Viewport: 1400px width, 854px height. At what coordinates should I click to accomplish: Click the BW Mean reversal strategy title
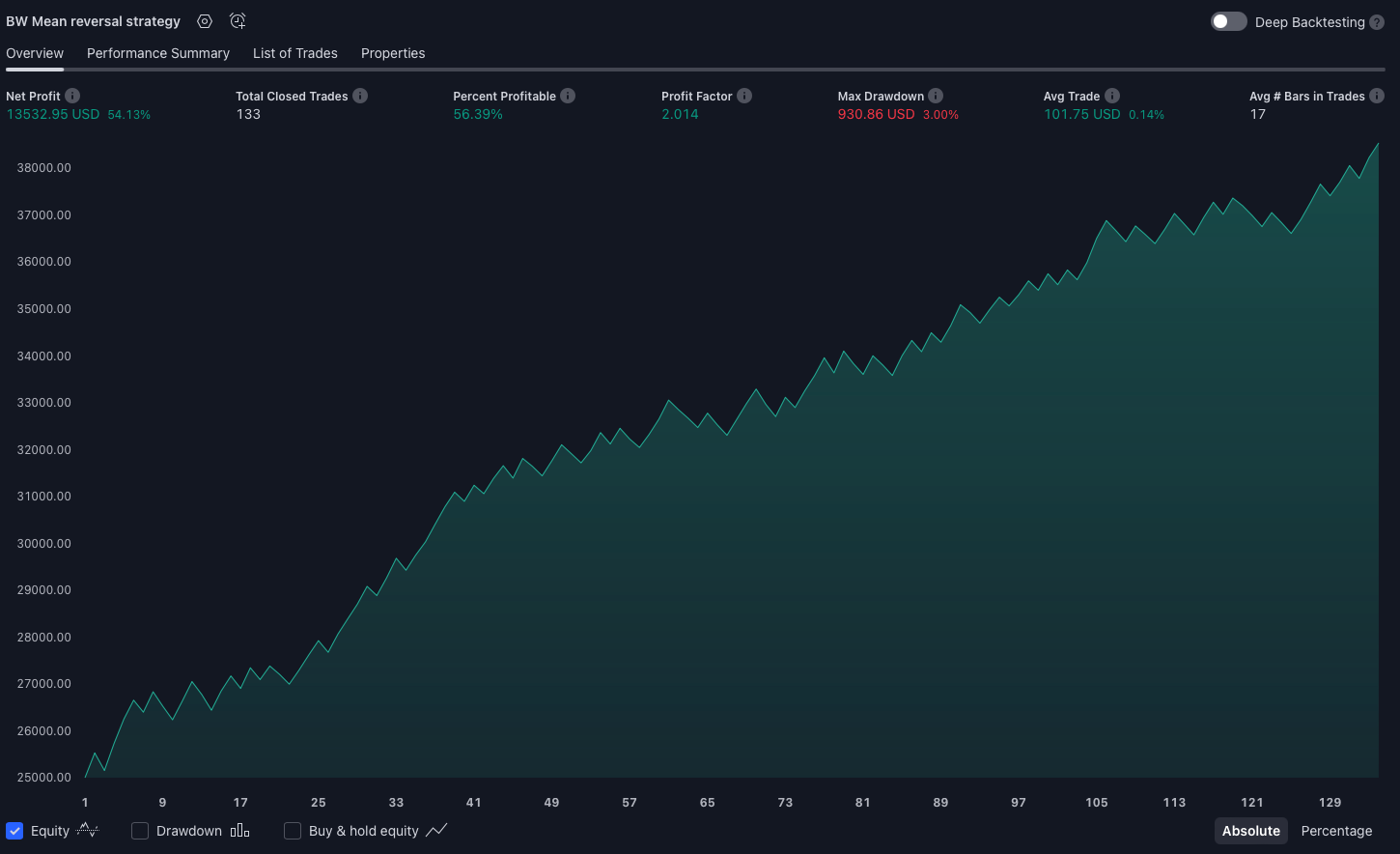(x=93, y=21)
